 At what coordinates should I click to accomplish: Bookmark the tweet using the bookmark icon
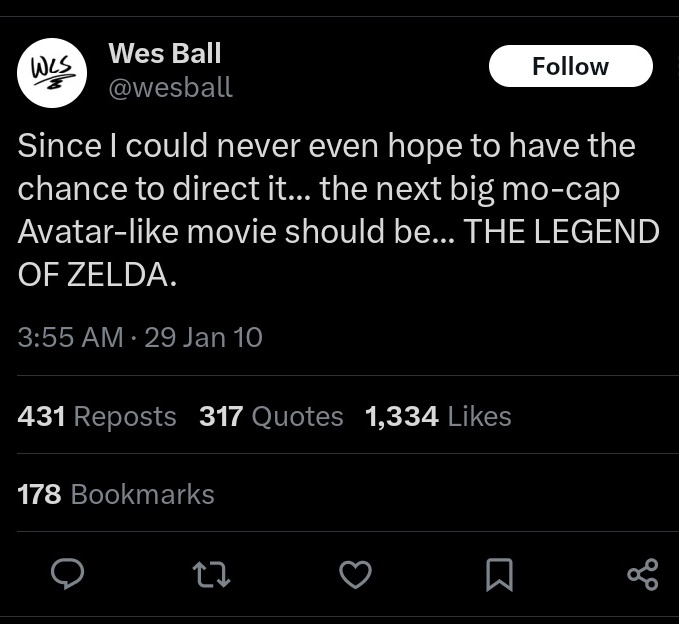499,574
